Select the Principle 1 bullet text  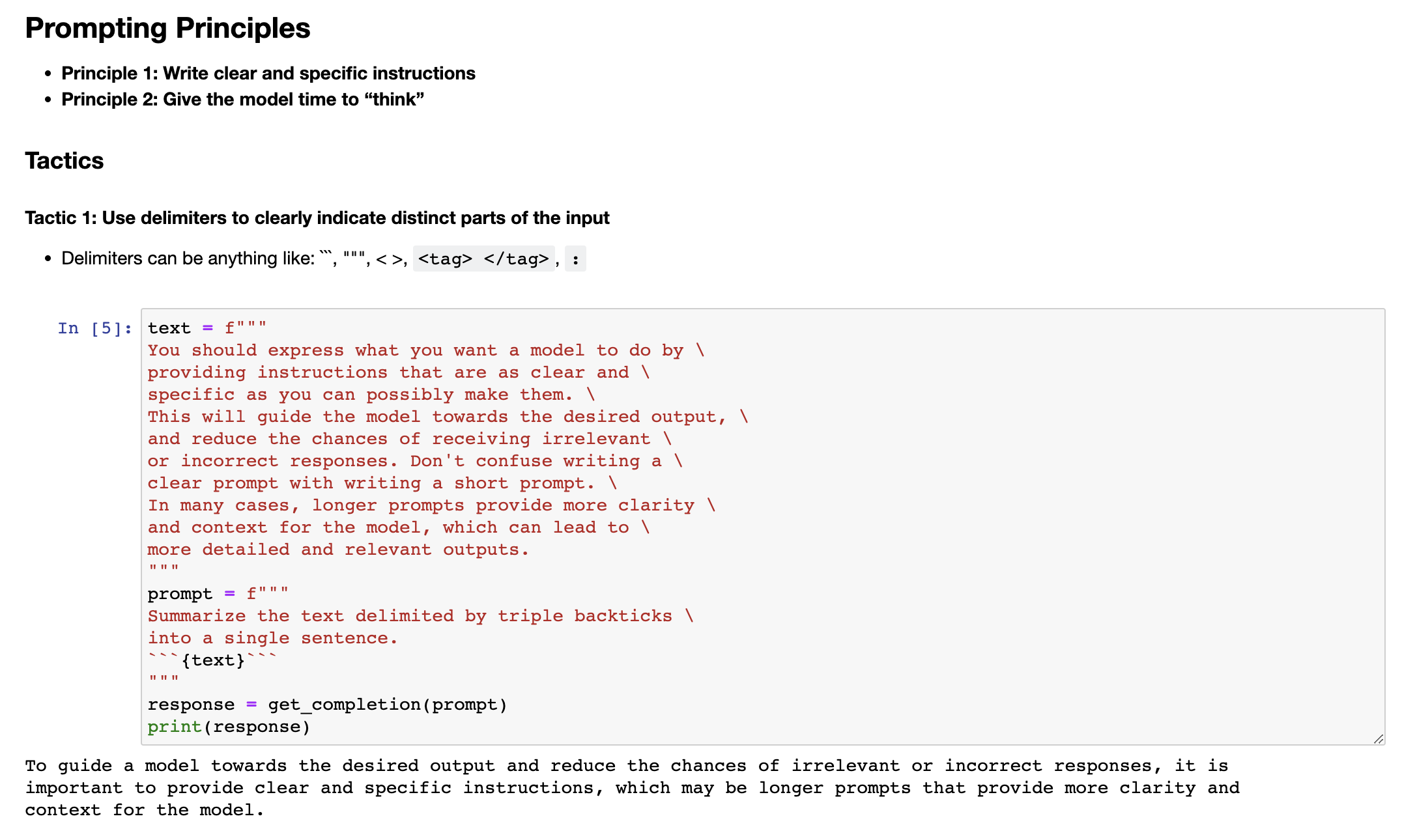(x=268, y=73)
